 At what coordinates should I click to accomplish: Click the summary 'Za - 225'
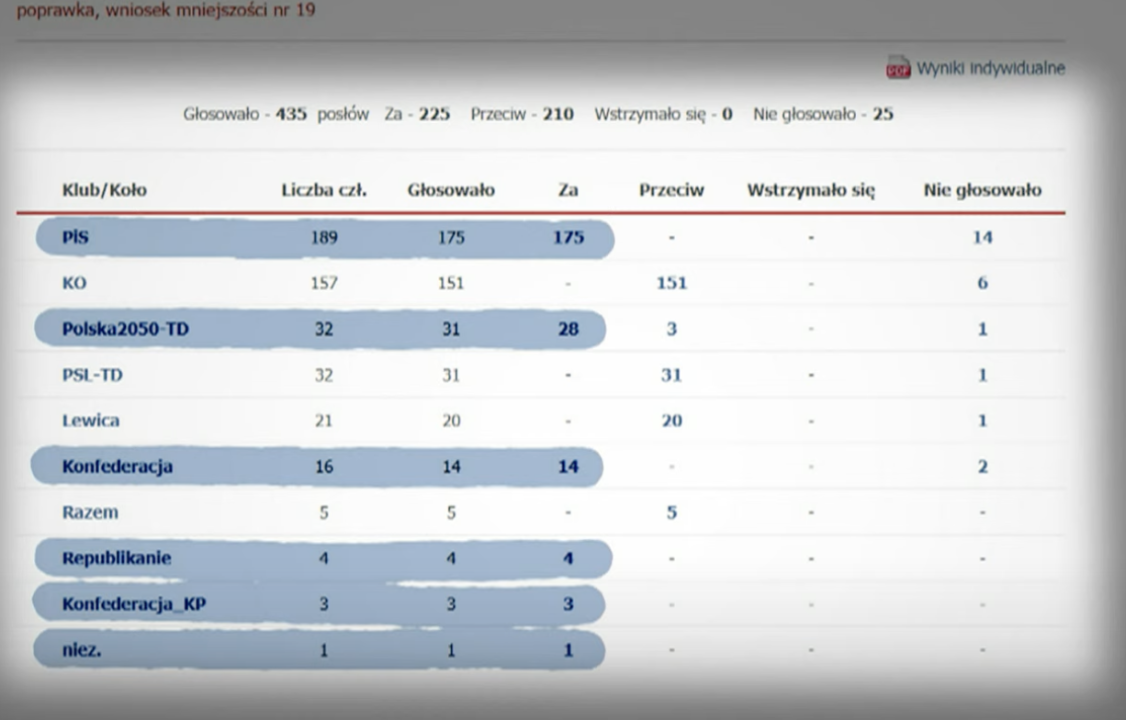pyautogui.click(x=417, y=114)
